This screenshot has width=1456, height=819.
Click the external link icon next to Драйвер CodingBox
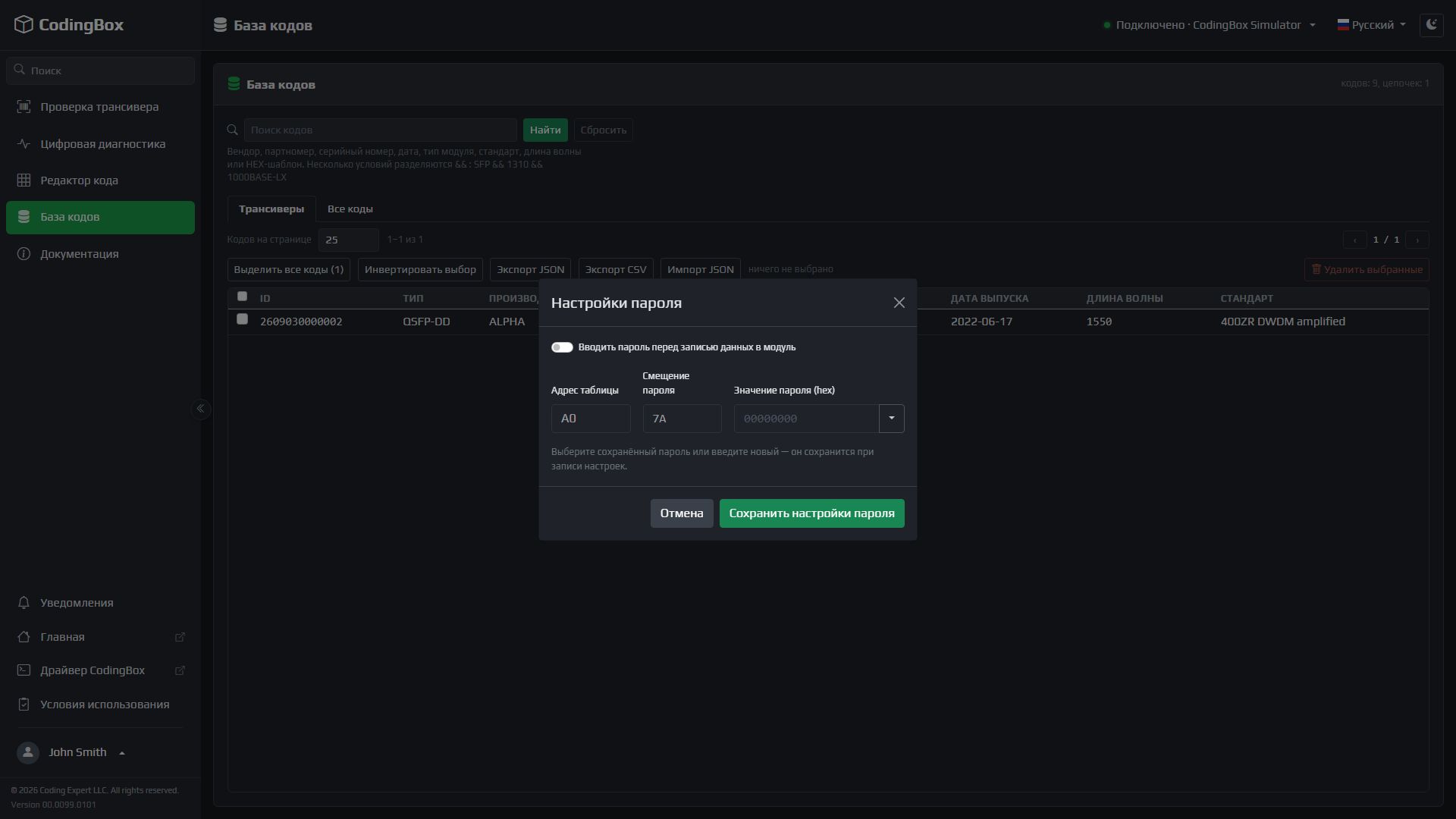(180, 670)
